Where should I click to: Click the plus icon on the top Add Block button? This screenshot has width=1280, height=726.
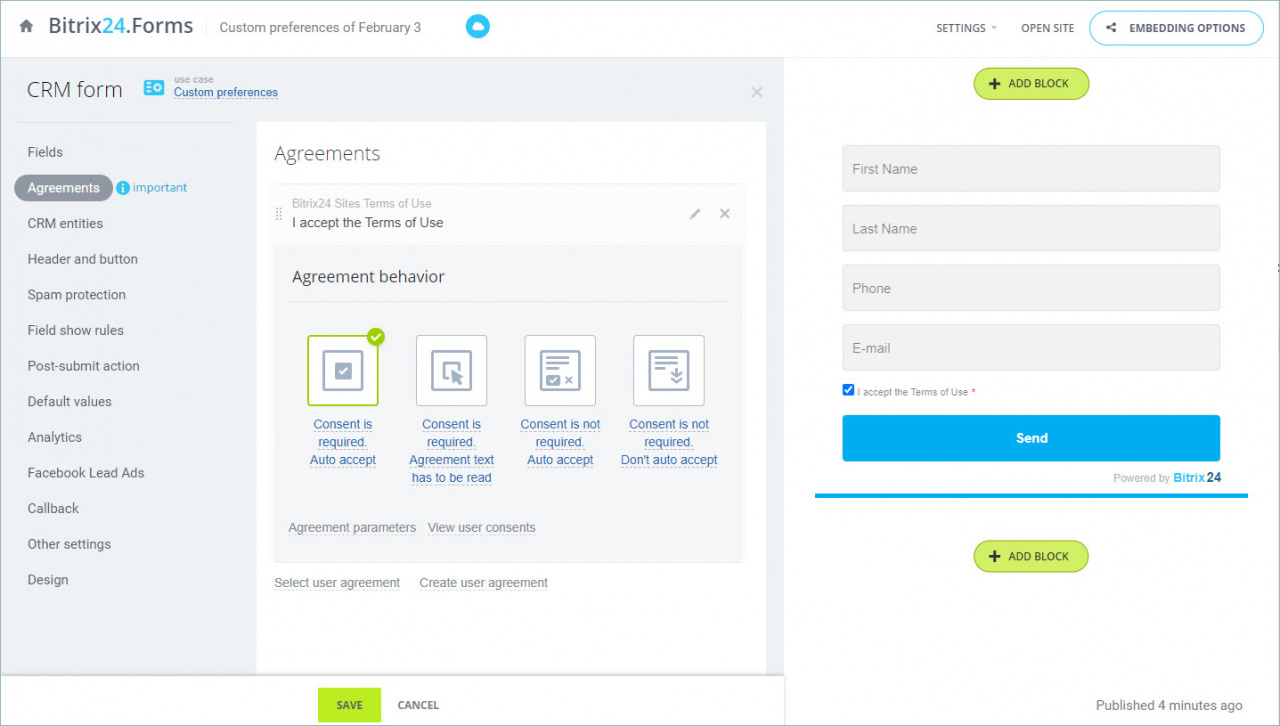tap(994, 84)
